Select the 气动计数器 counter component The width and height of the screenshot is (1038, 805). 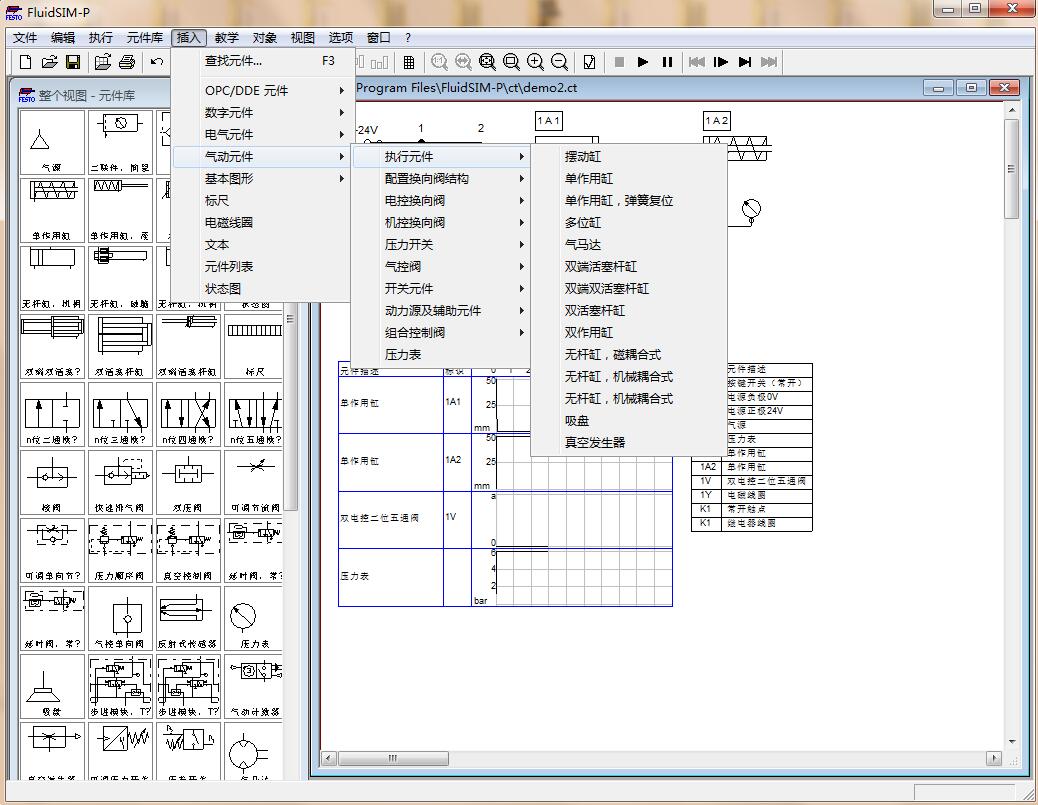255,688
